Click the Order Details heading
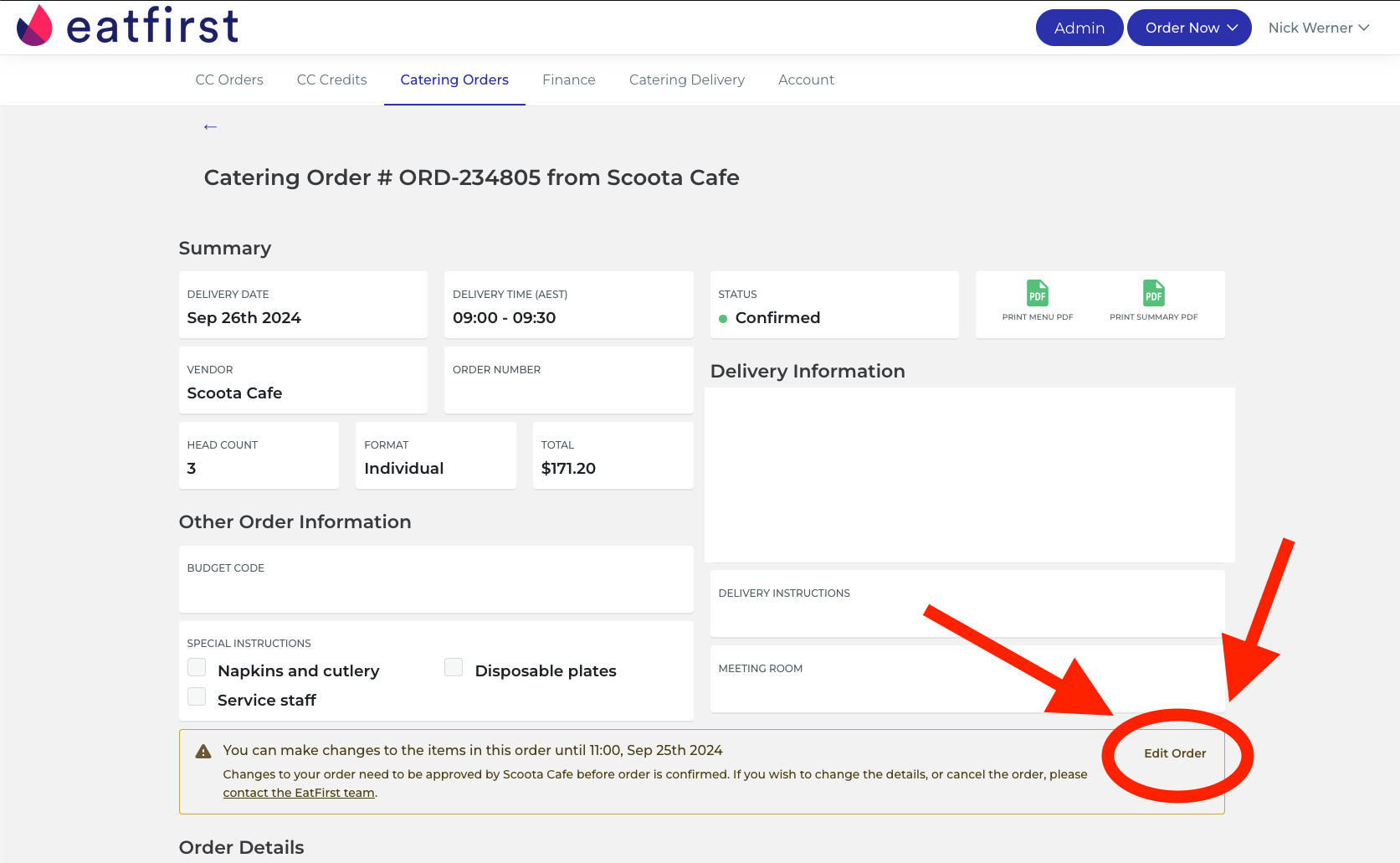Screen dimensions: 1400x863 click(241, 847)
